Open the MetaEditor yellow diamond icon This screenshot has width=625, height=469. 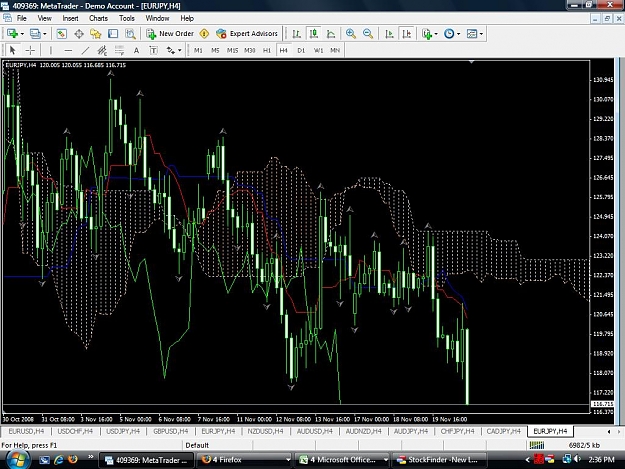pos(204,34)
